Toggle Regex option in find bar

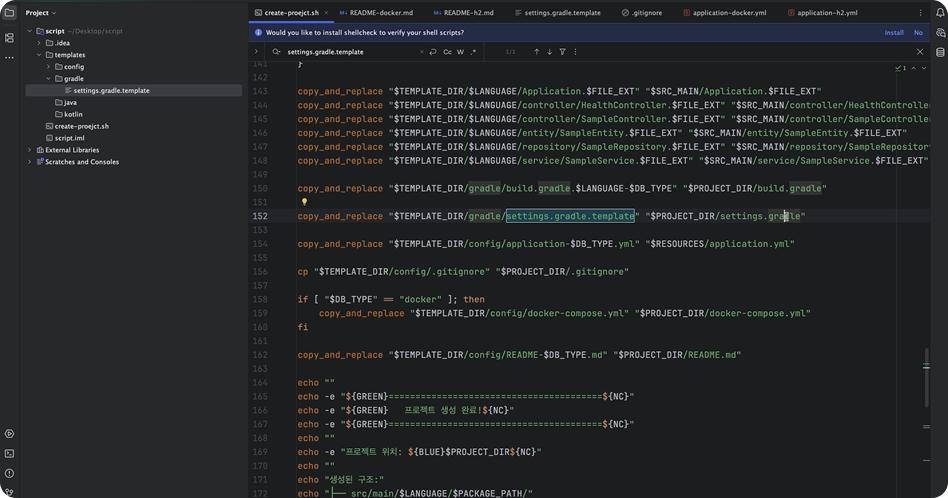[x=473, y=52]
